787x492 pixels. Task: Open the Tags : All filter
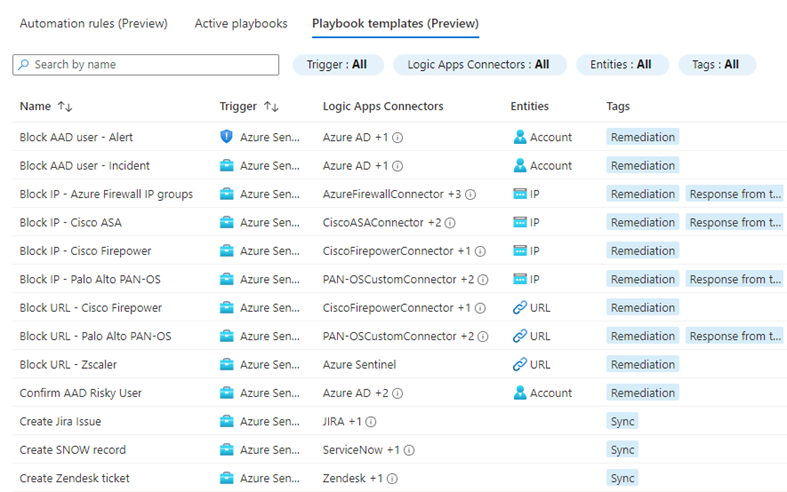[x=716, y=65]
